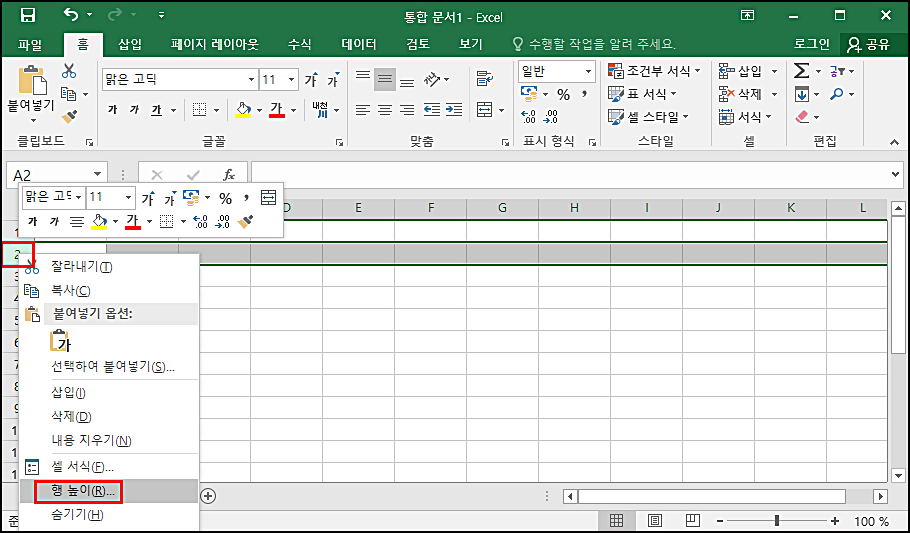The image size is (910, 533).
Task: Switch to the 수식 tab
Action: click(299, 44)
